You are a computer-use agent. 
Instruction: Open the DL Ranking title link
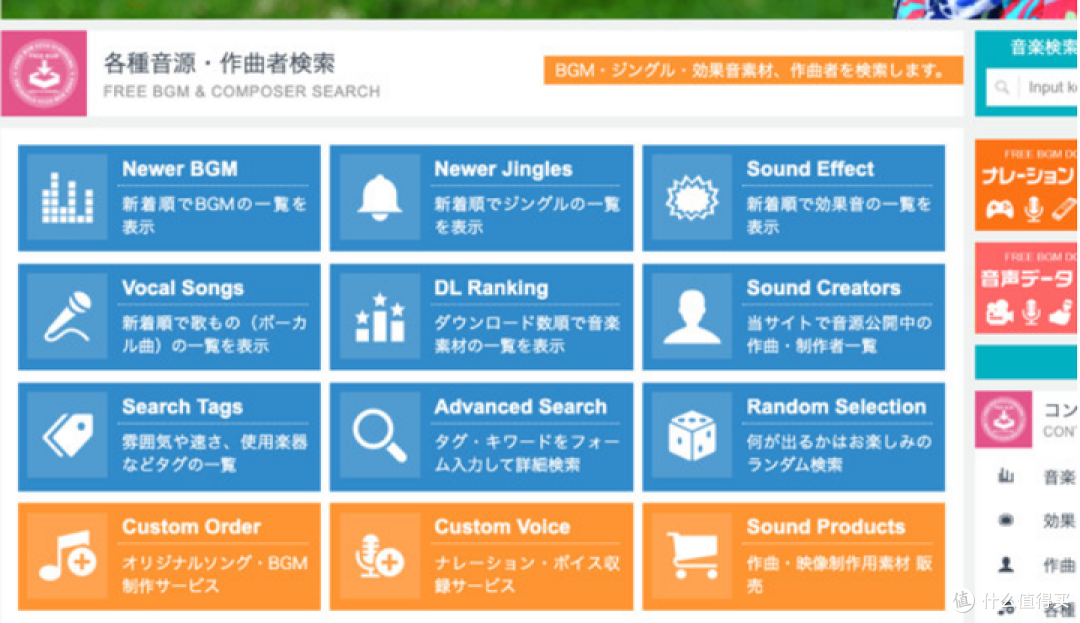click(x=491, y=288)
